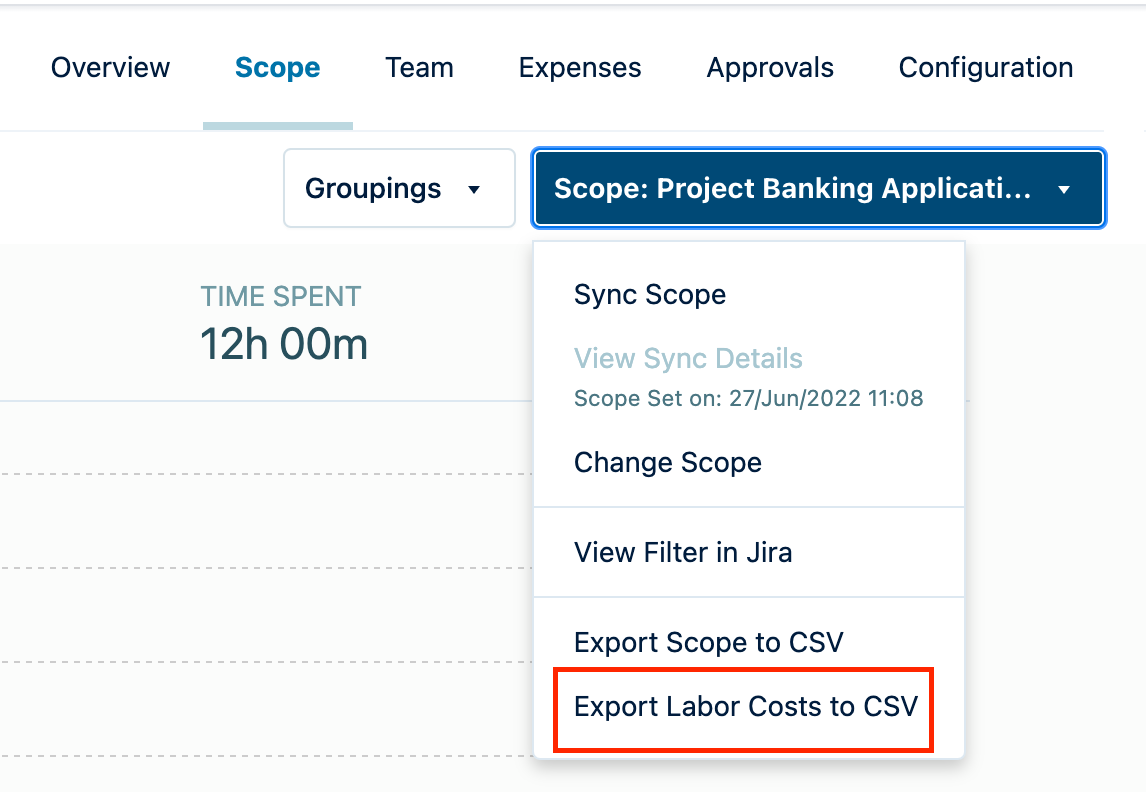Choose Sync Scope from the menu
The image size is (1146, 792).
click(650, 295)
